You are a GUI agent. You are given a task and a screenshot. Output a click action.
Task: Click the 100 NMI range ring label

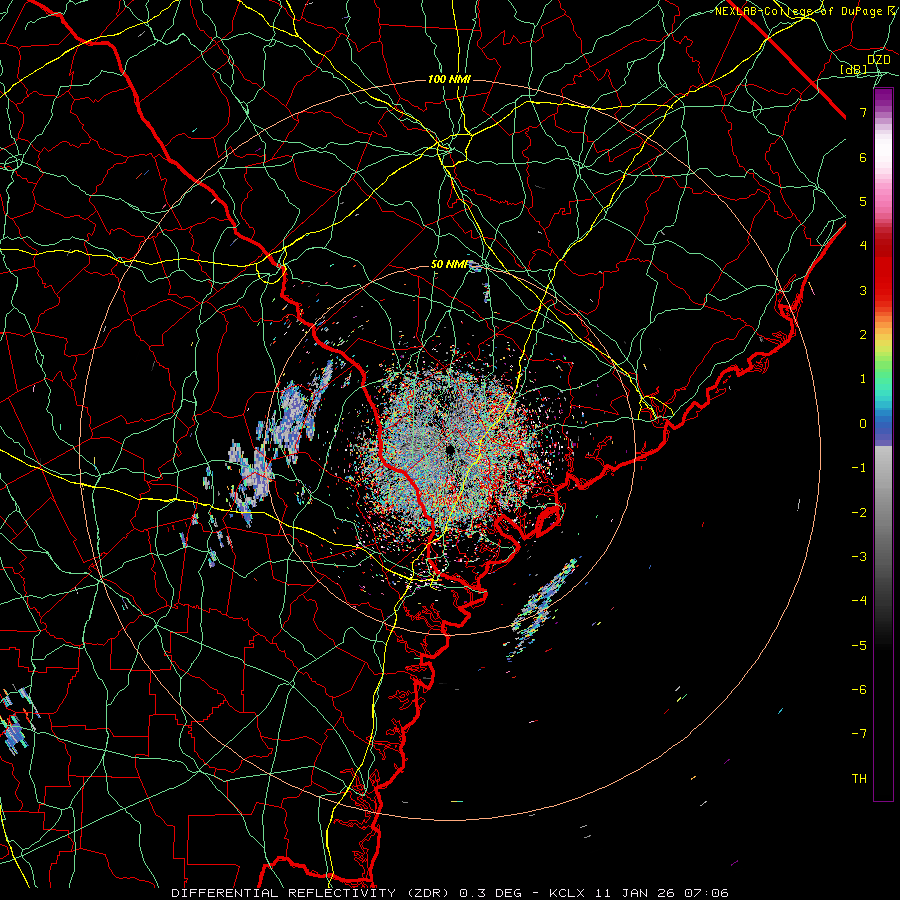[x=449, y=79]
